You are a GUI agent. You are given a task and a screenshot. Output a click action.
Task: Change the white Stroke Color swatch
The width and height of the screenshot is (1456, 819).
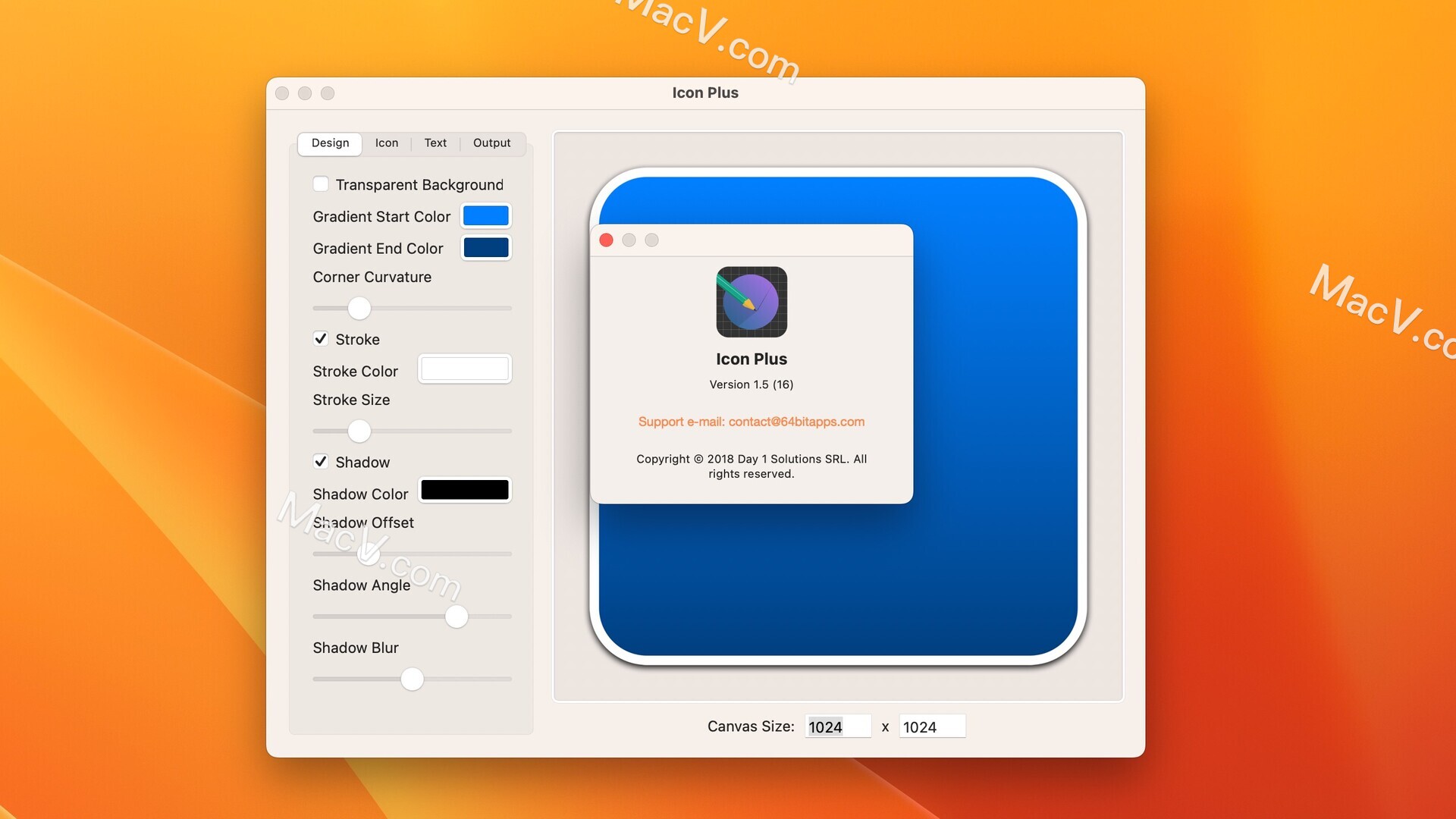[465, 369]
